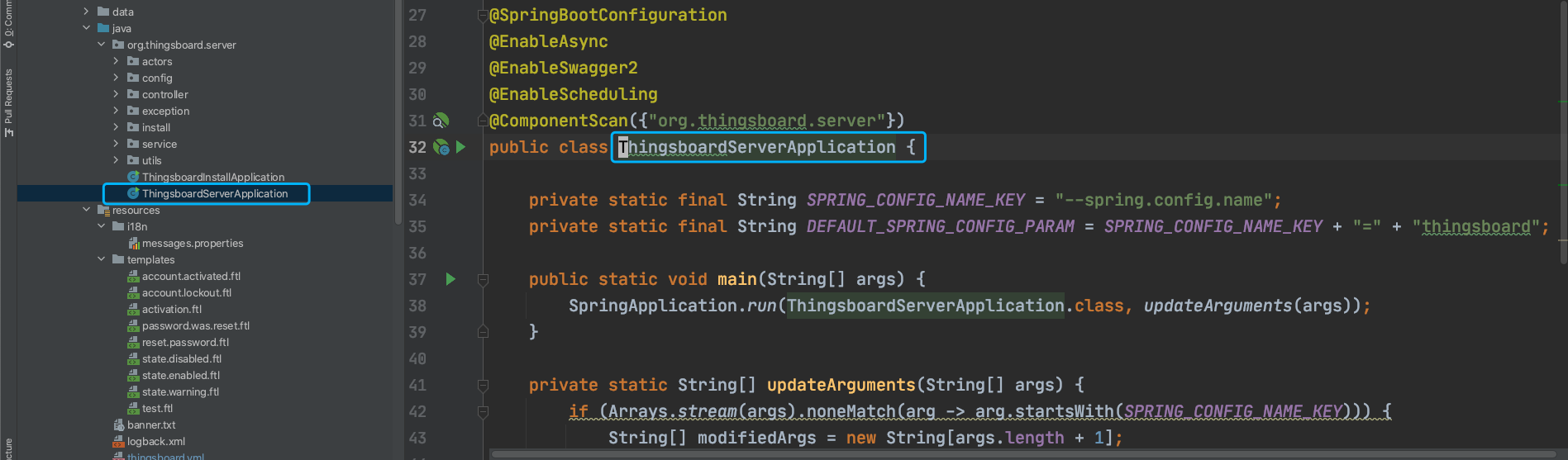Select test.ftl in project tree

click(157, 408)
